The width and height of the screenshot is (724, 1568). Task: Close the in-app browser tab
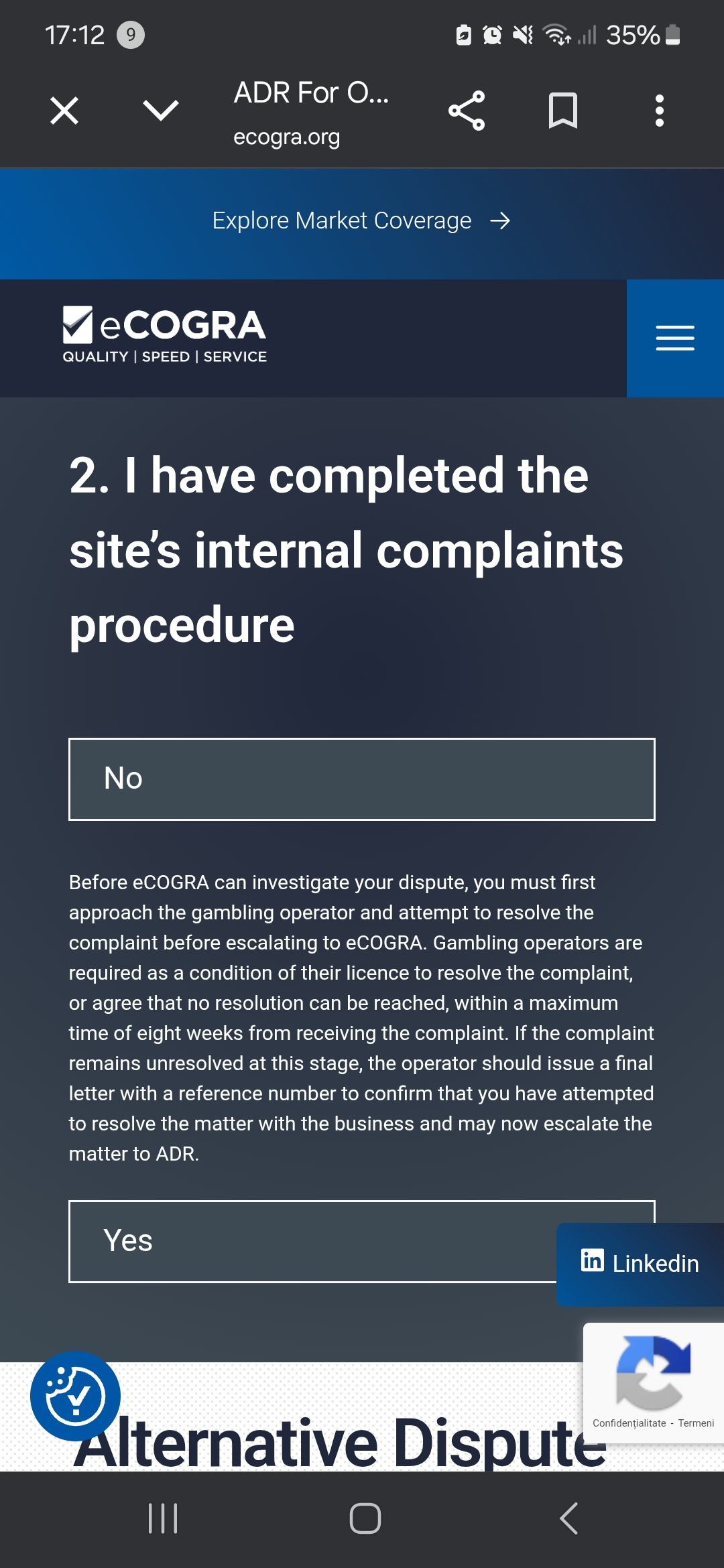point(64,111)
